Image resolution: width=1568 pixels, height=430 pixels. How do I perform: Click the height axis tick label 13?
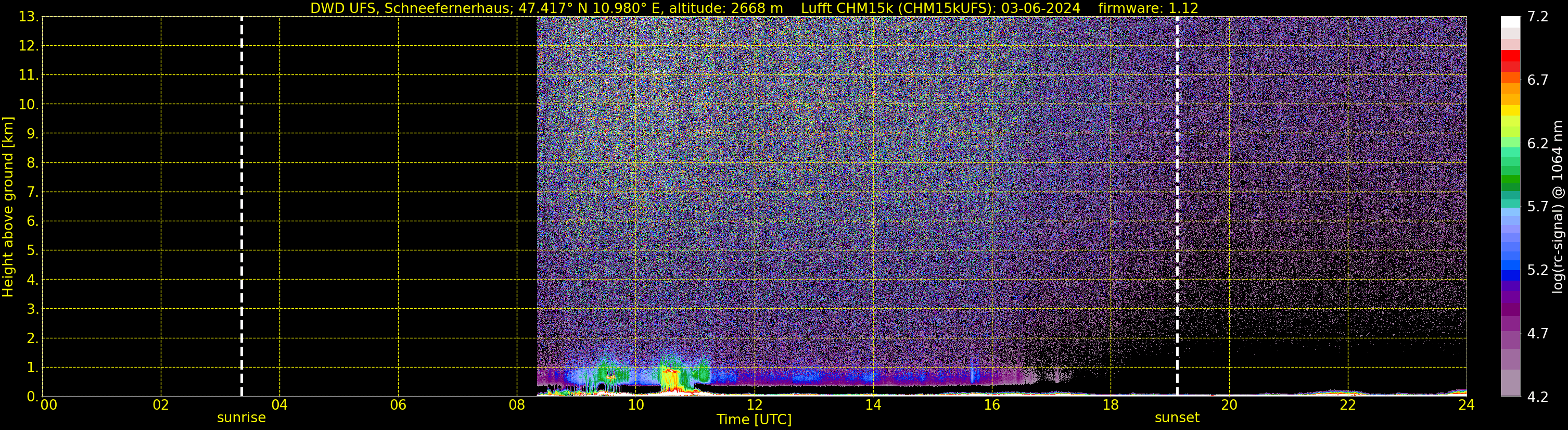pyautogui.click(x=28, y=17)
